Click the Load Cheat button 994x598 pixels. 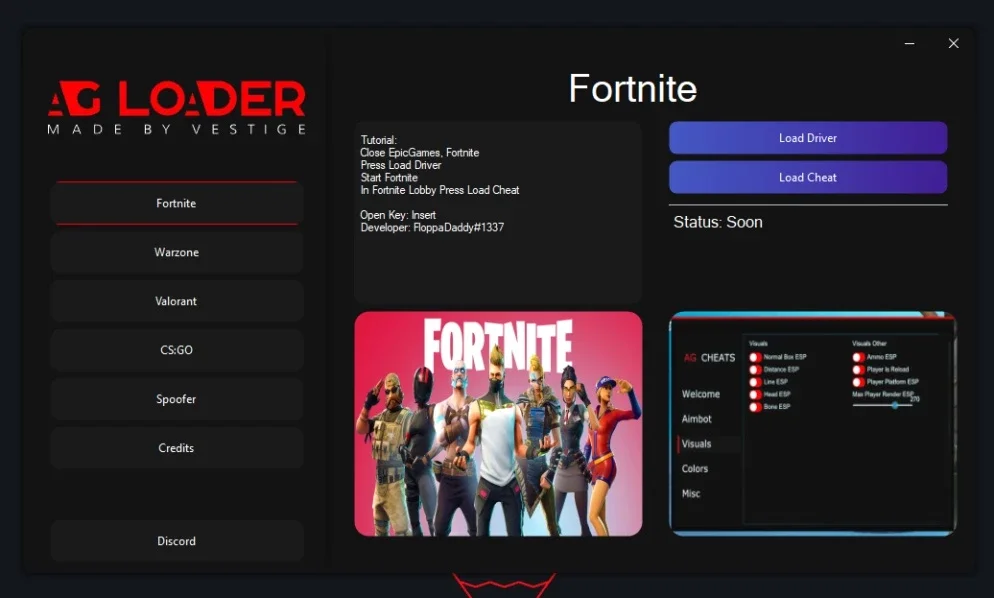tap(808, 178)
